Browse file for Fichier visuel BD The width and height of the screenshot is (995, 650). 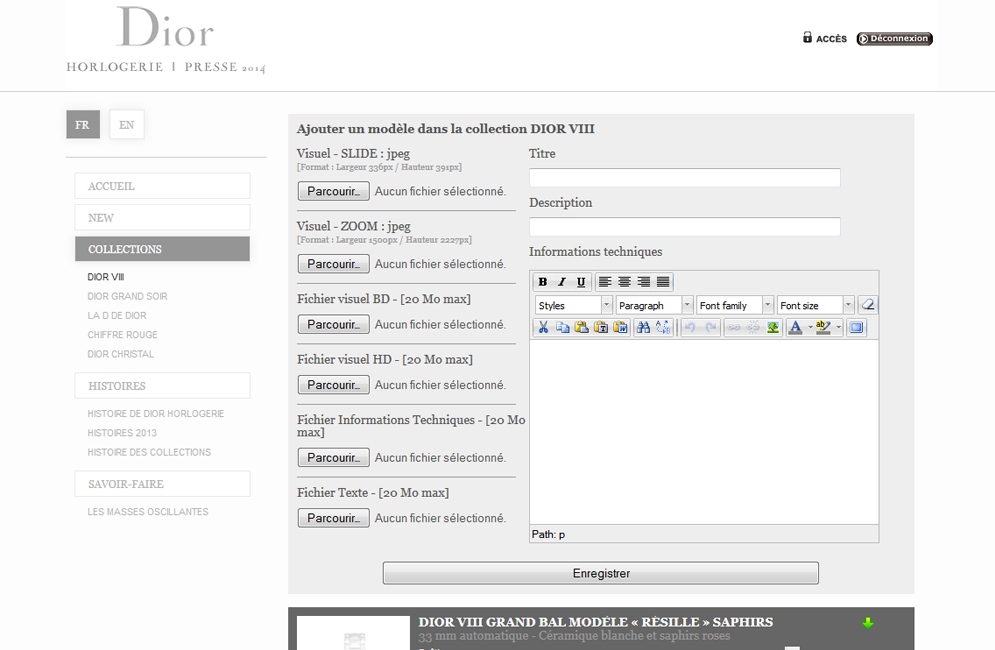(334, 324)
